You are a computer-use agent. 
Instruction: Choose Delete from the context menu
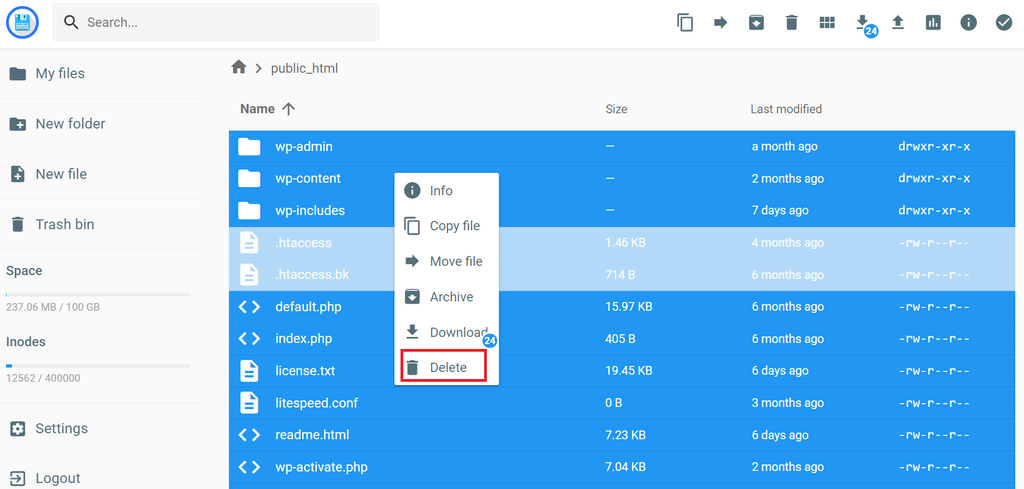(446, 367)
